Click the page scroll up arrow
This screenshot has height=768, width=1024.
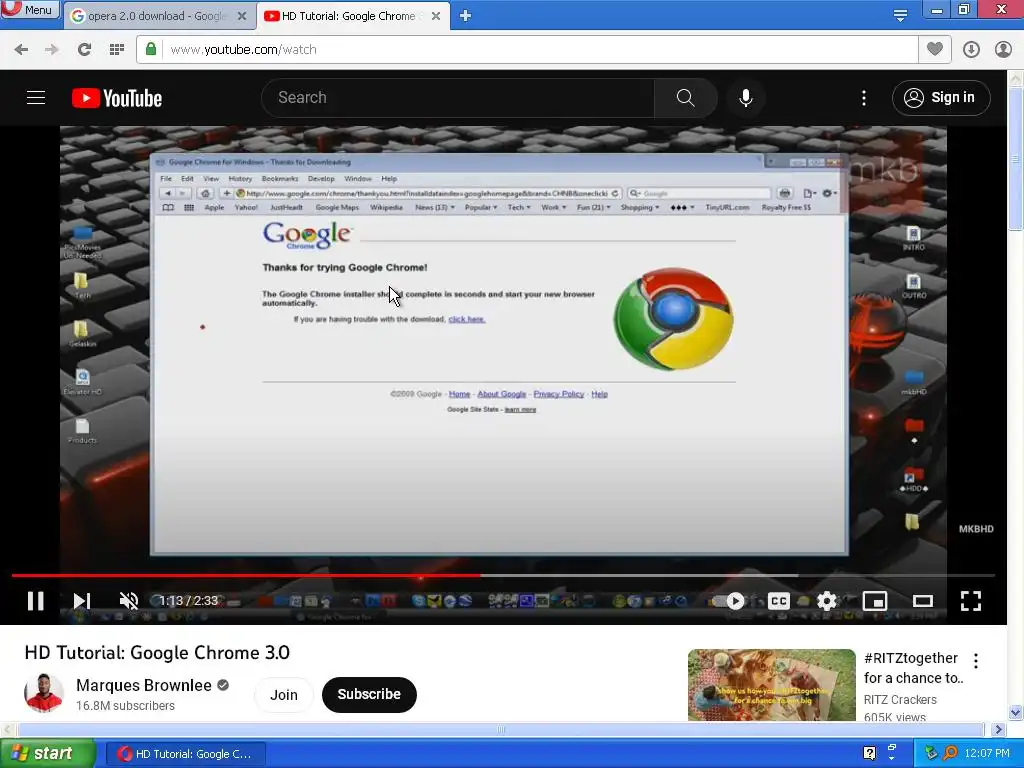point(1016,78)
